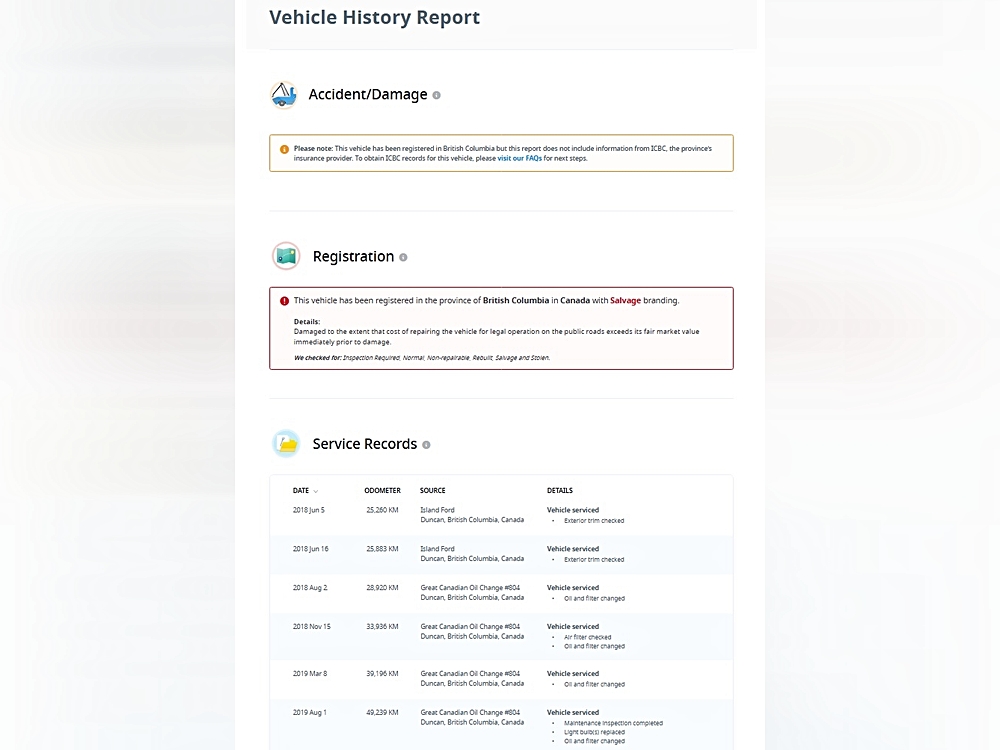Click the 49,239 KM odometer entry
Viewport: 1000px width, 750px height.
pyautogui.click(x=382, y=712)
